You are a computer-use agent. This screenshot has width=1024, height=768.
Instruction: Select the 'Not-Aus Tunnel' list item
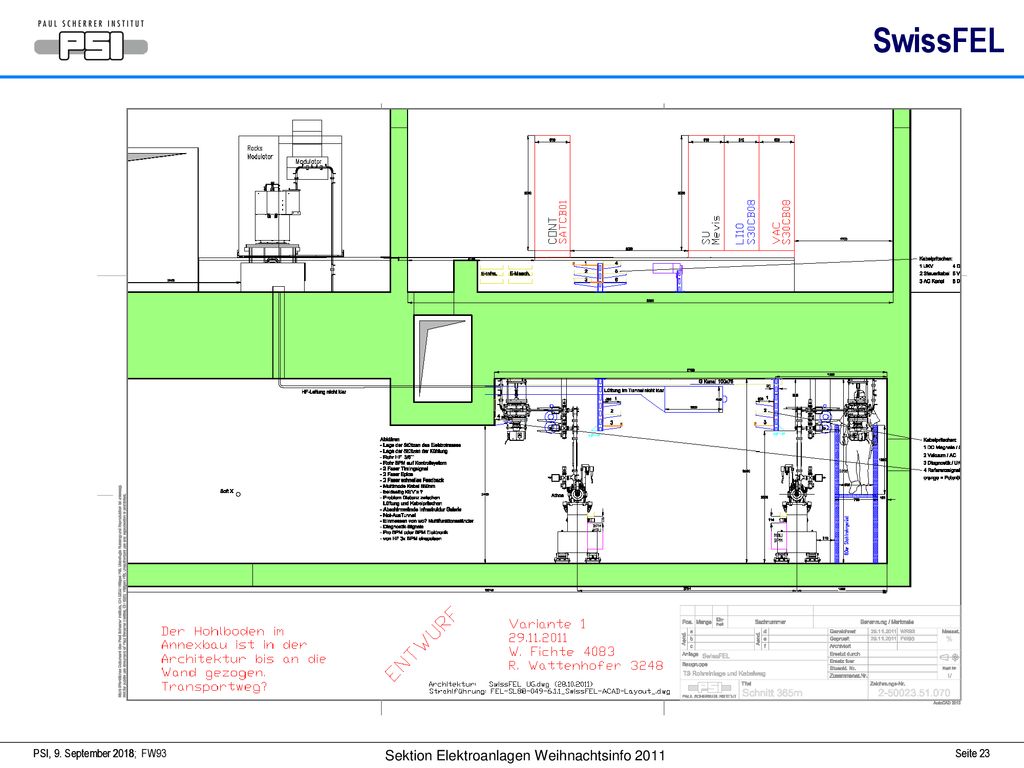399,515
